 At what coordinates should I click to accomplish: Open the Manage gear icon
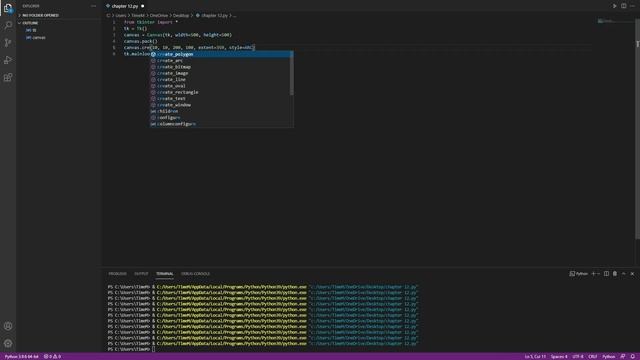coord(8,343)
